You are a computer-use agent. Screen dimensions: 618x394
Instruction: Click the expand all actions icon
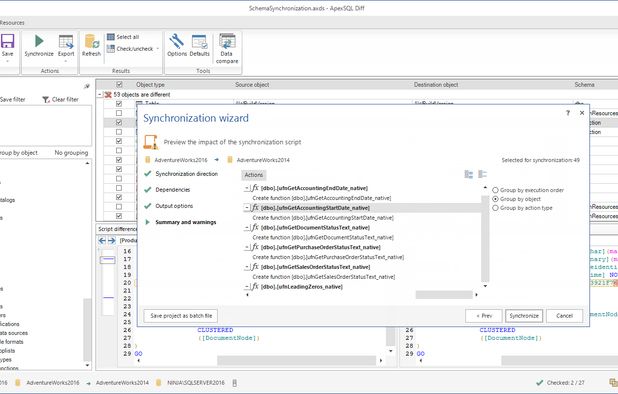pos(469,174)
